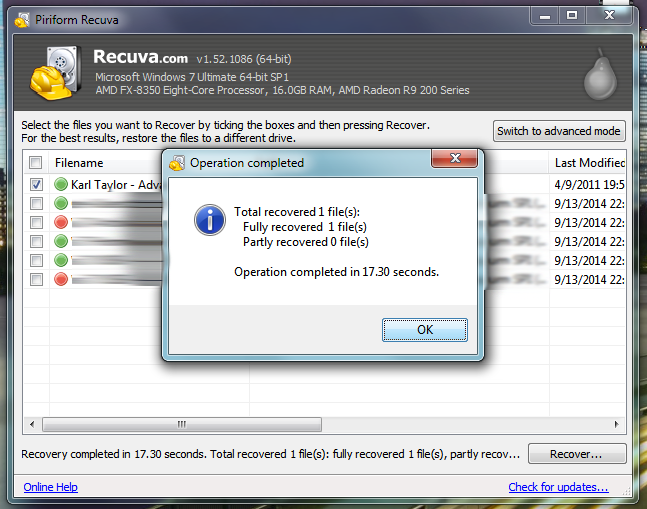Click the 4/9/2011 last modified date
The height and width of the screenshot is (509, 647).
click(x=589, y=185)
